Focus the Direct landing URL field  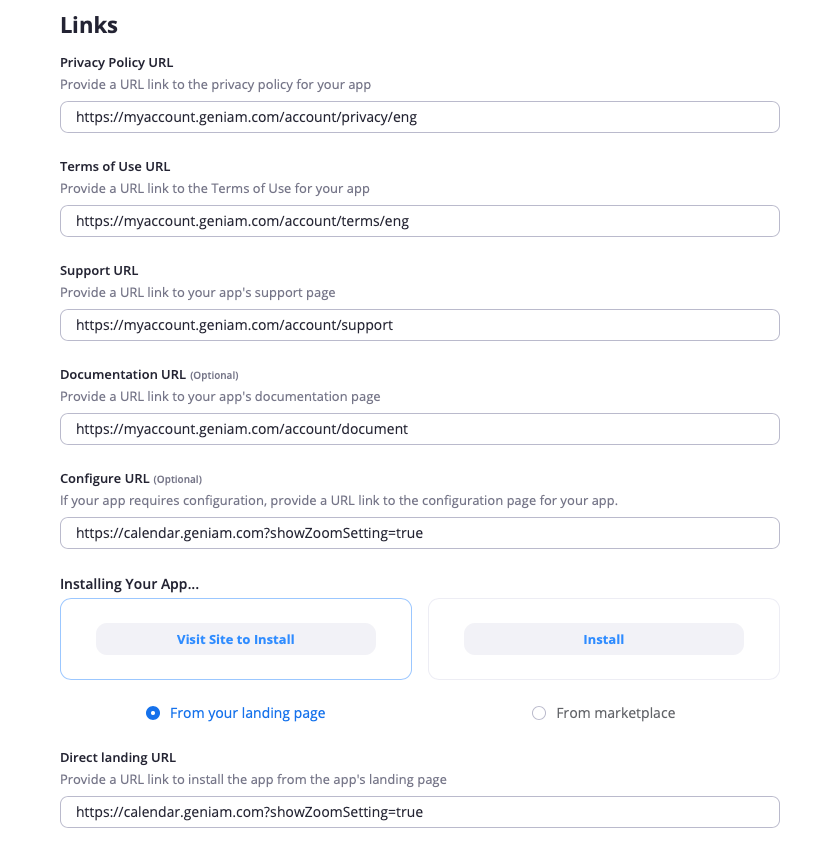420,812
